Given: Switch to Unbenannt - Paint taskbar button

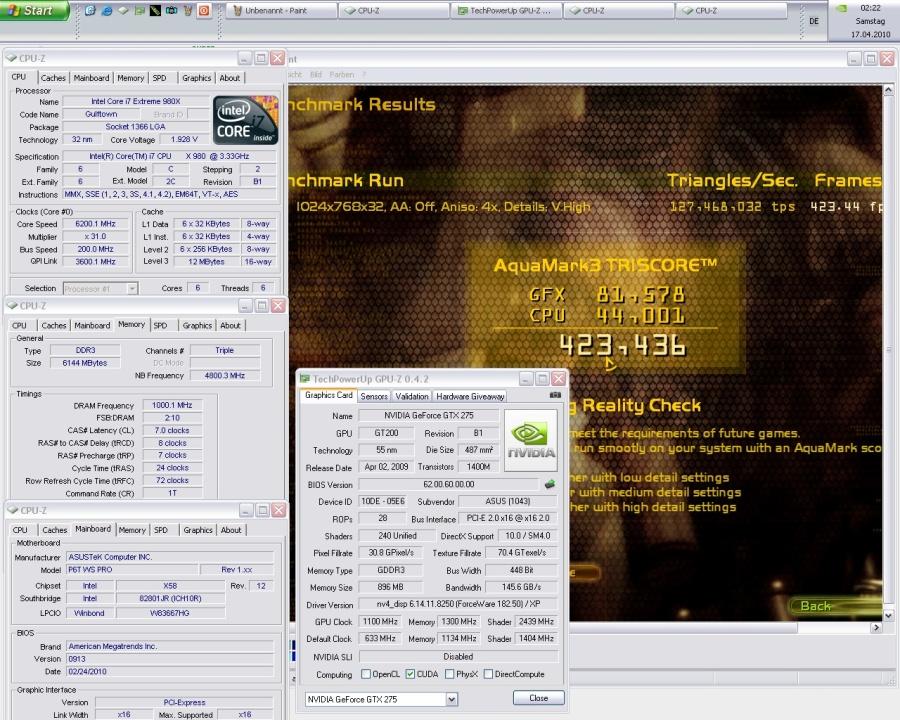Looking at the screenshot, I should click(281, 10).
